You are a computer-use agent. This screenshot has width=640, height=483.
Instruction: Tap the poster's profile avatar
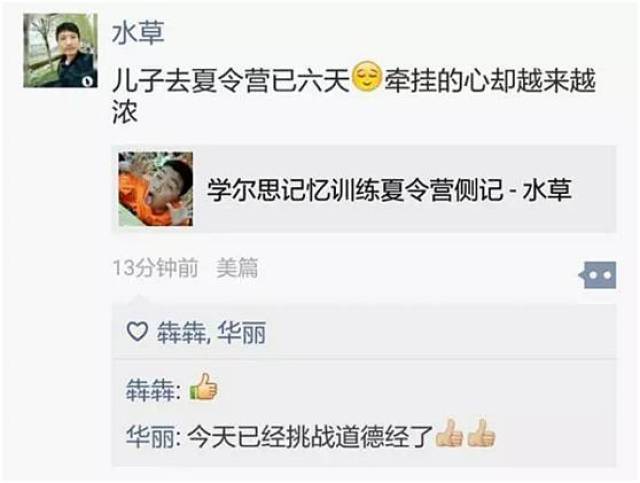click(x=60, y=50)
